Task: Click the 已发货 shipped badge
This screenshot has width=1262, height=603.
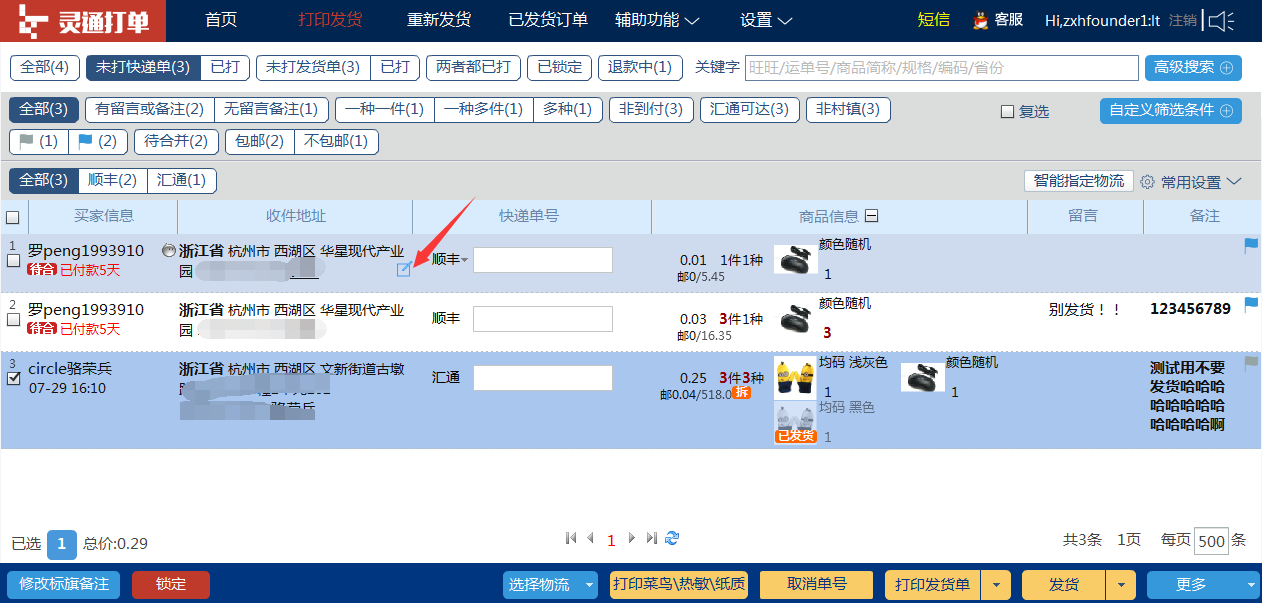Action: point(796,436)
